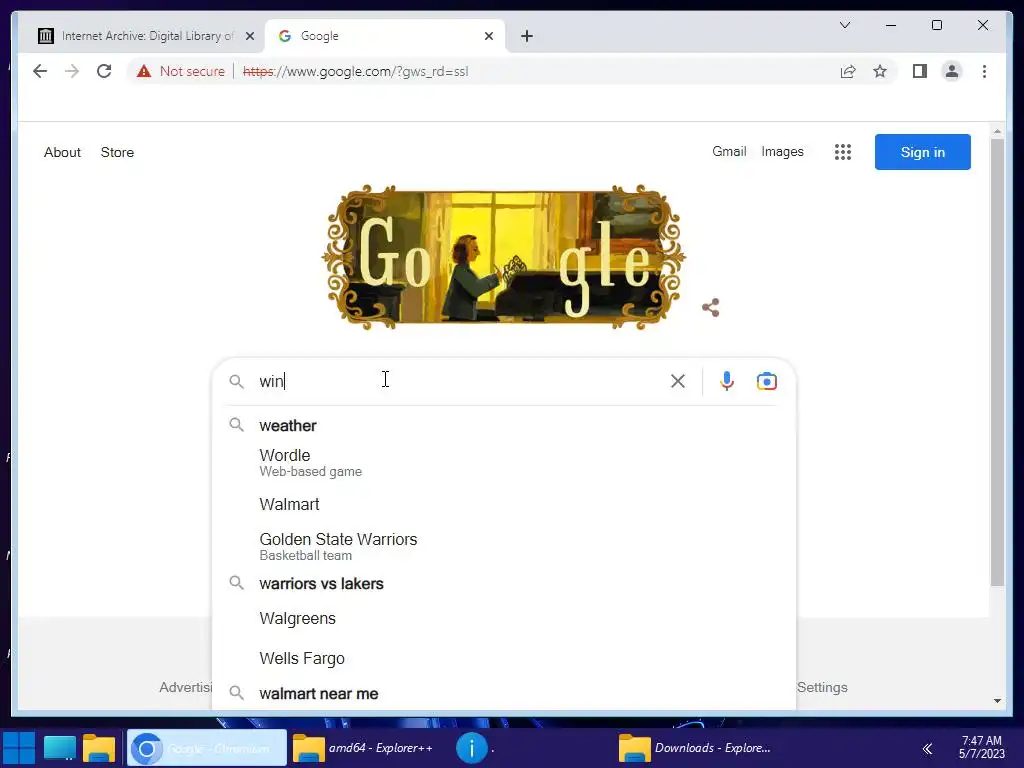Click the address bar URL

(x=355, y=71)
